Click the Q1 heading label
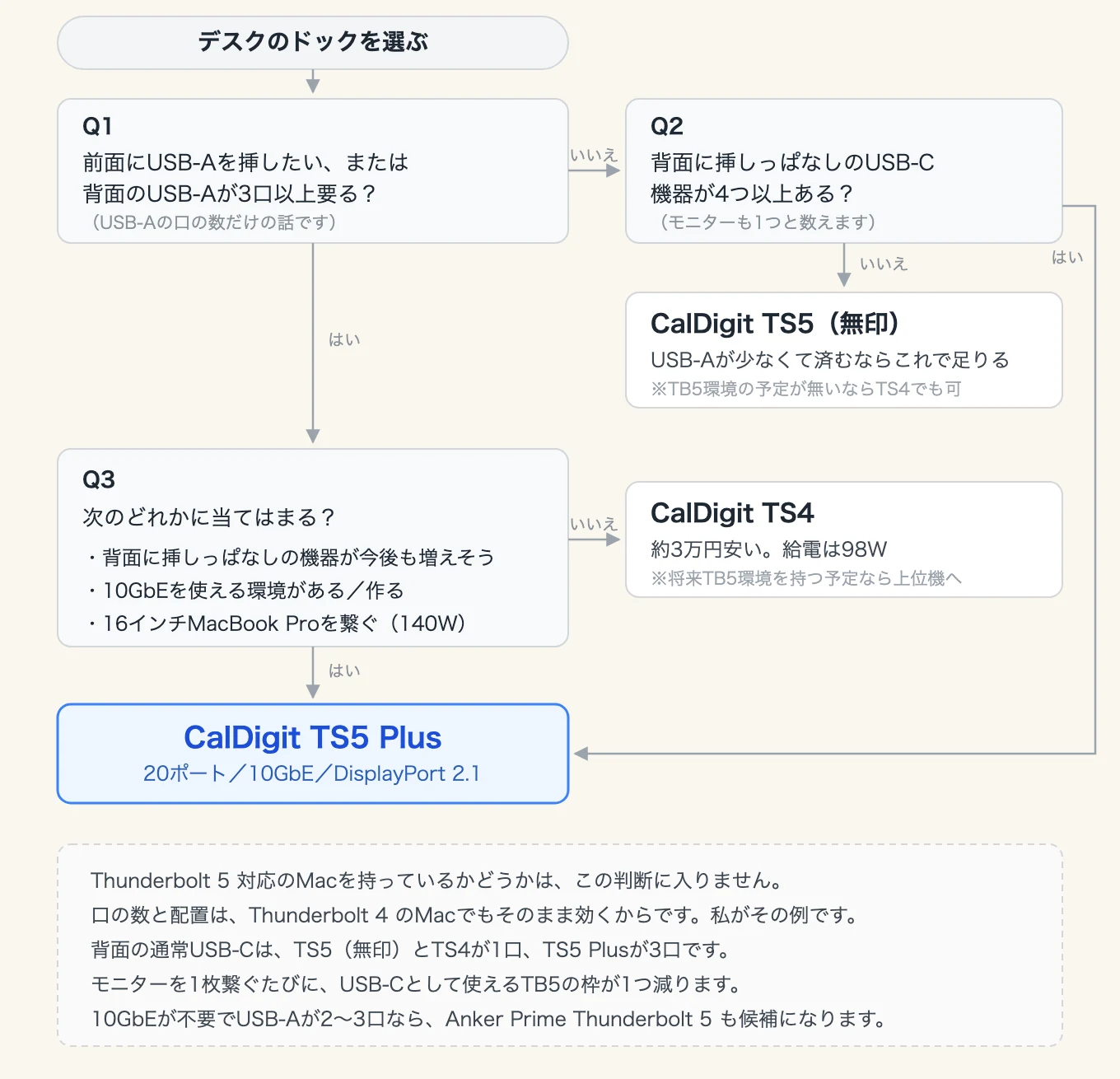This screenshot has height=1079, width=1120. tap(97, 126)
